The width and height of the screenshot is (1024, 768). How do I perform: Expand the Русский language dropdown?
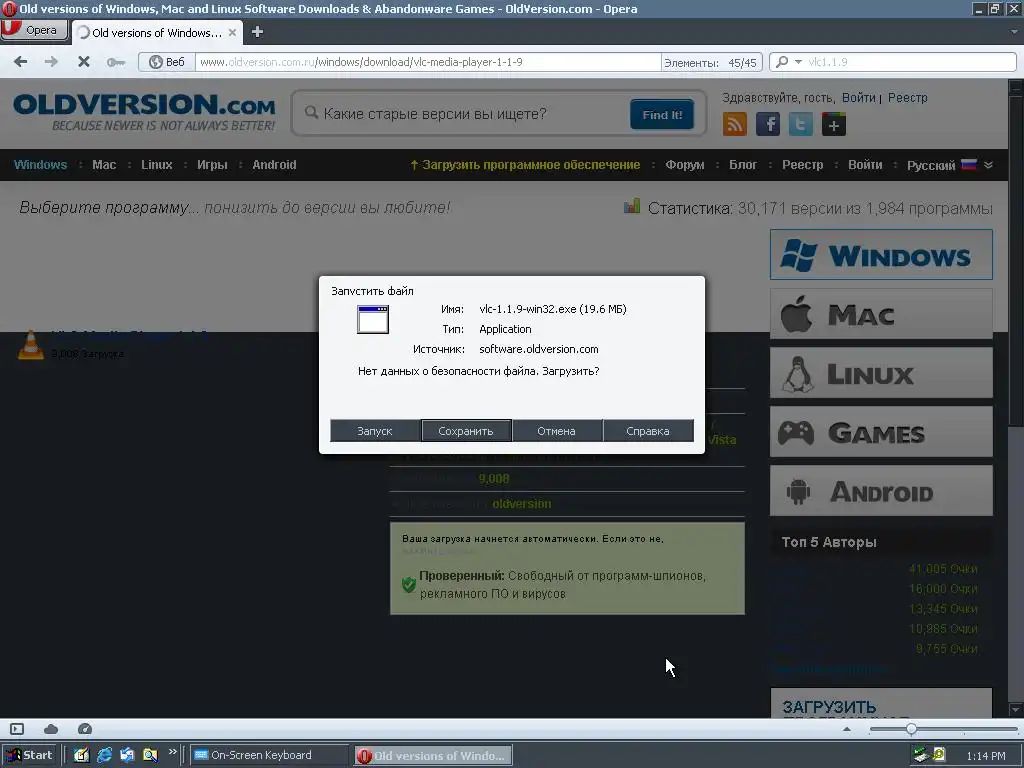950,165
